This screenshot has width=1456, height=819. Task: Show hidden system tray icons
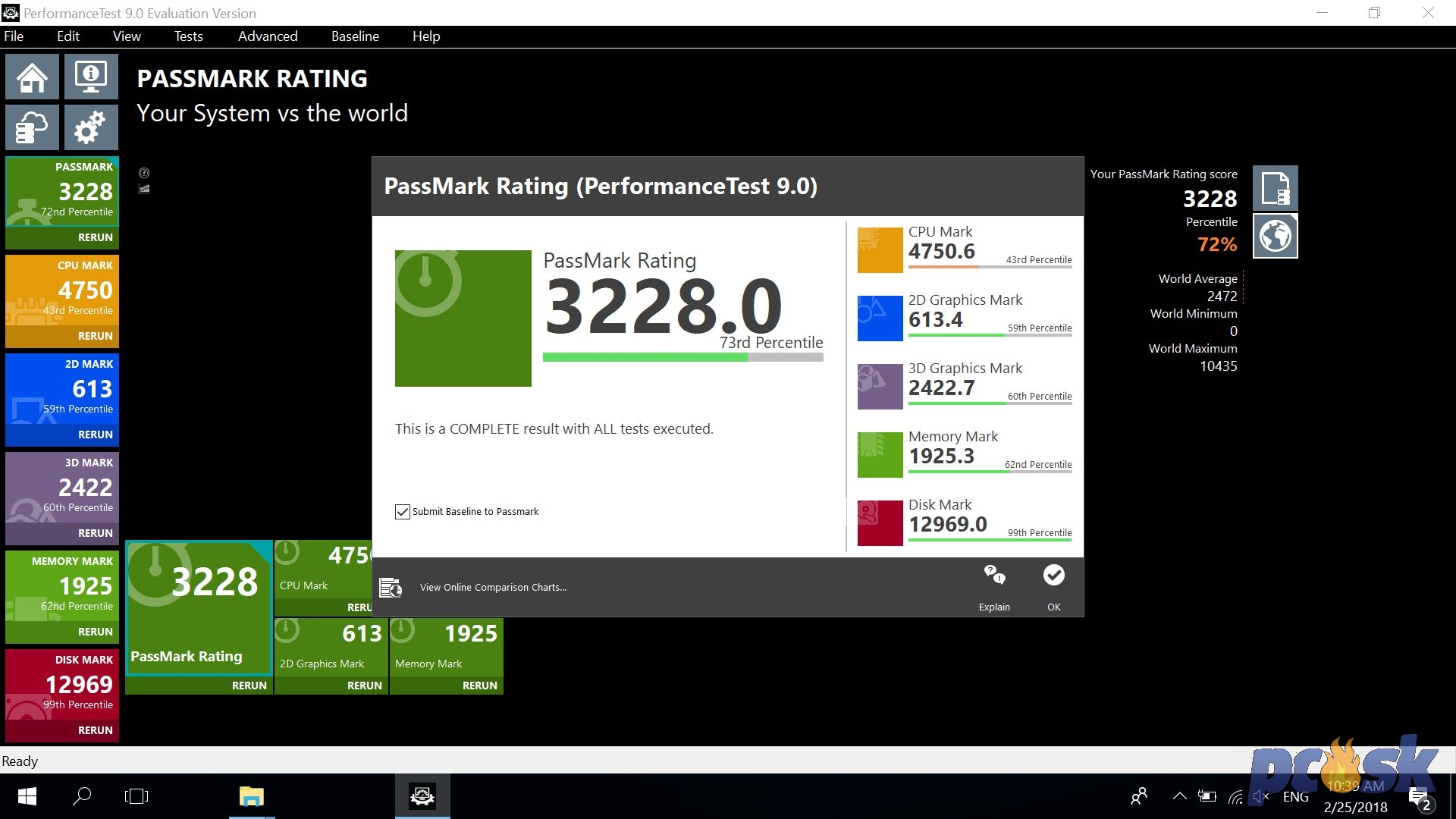pyautogui.click(x=1179, y=796)
